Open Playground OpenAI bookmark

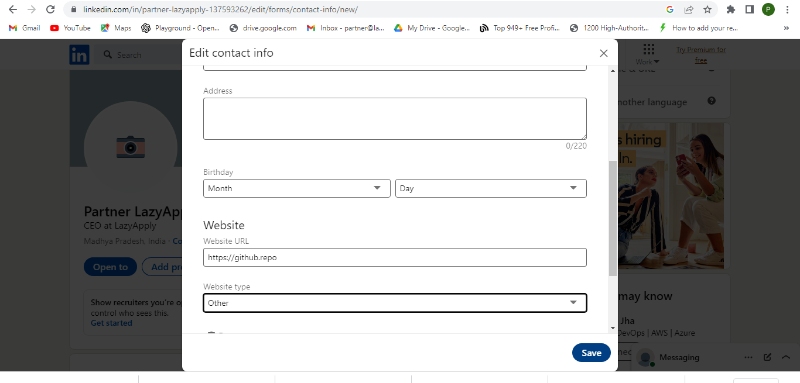181,28
